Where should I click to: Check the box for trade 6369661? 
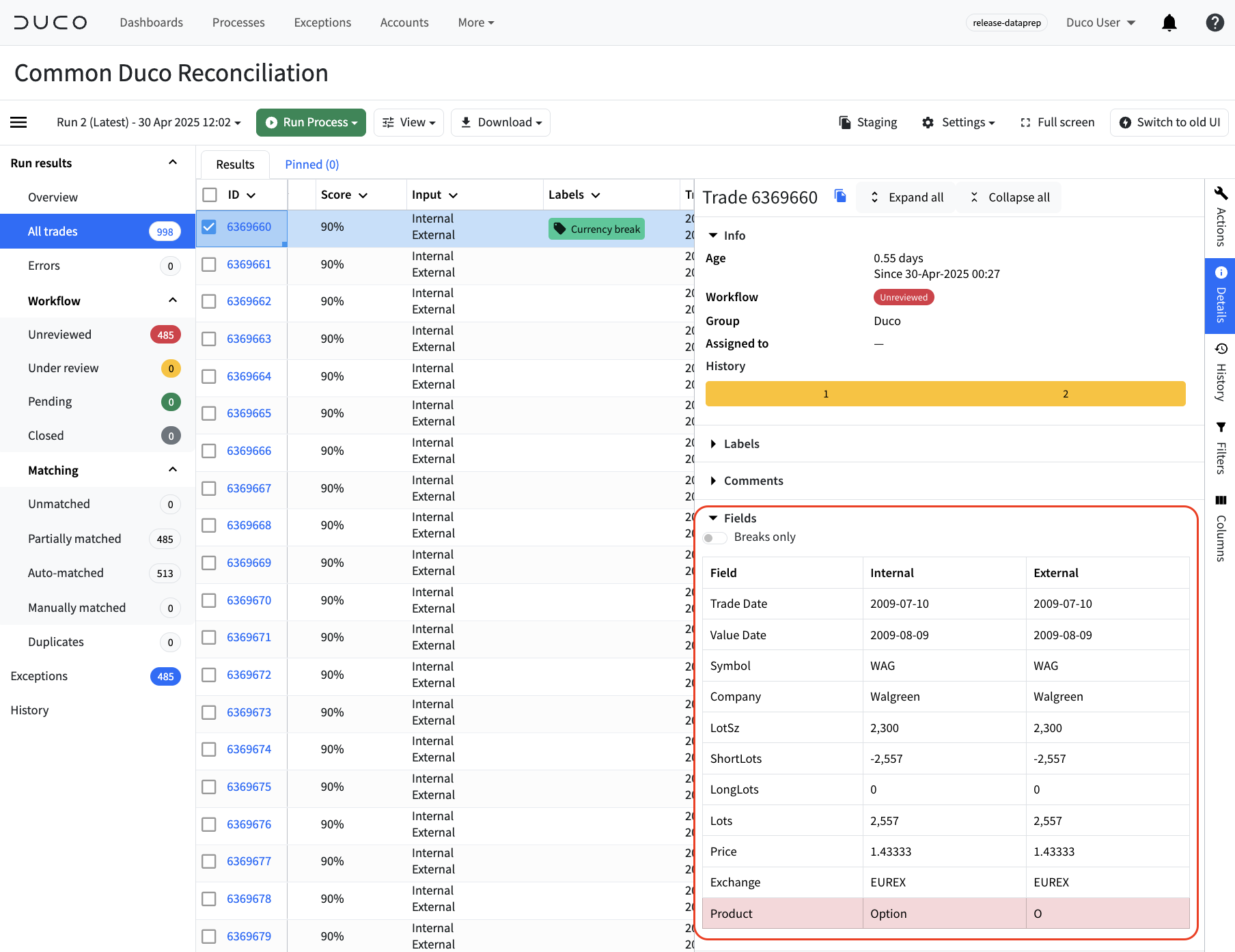coord(209,264)
